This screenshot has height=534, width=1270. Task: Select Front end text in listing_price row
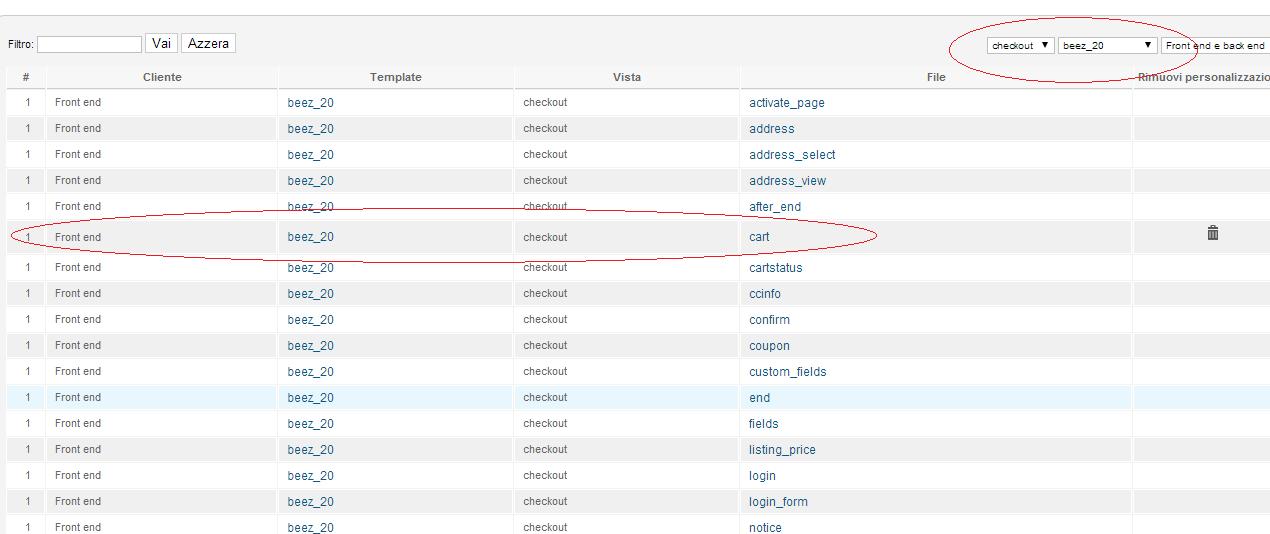[78, 449]
